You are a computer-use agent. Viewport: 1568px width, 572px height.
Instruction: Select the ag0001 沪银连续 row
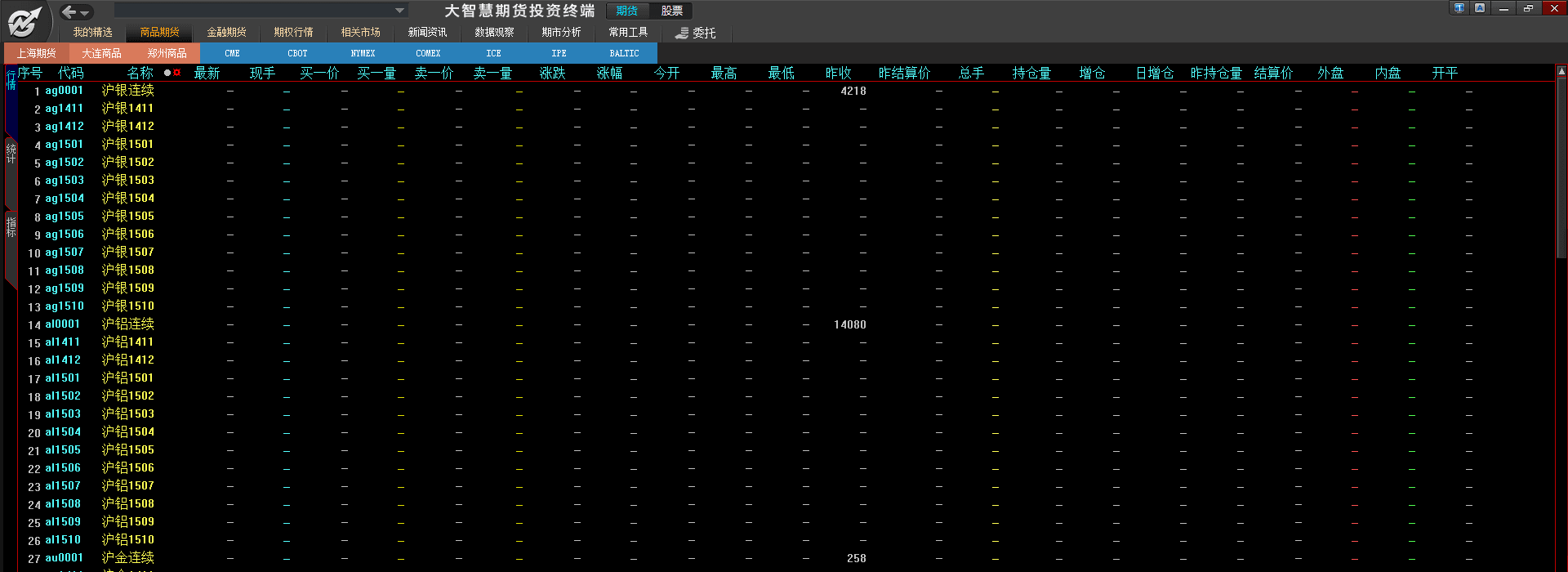click(786, 91)
